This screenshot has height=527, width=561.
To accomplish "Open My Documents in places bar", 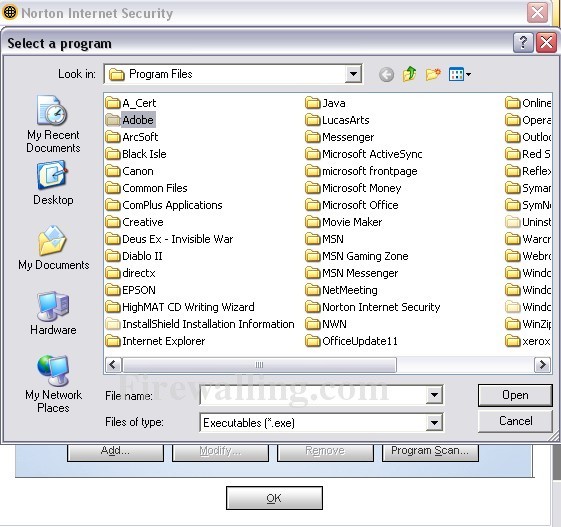I will click(x=54, y=248).
